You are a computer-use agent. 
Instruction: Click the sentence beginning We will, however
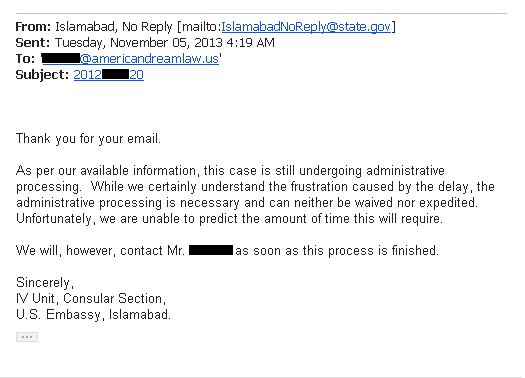tap(227, 250)
